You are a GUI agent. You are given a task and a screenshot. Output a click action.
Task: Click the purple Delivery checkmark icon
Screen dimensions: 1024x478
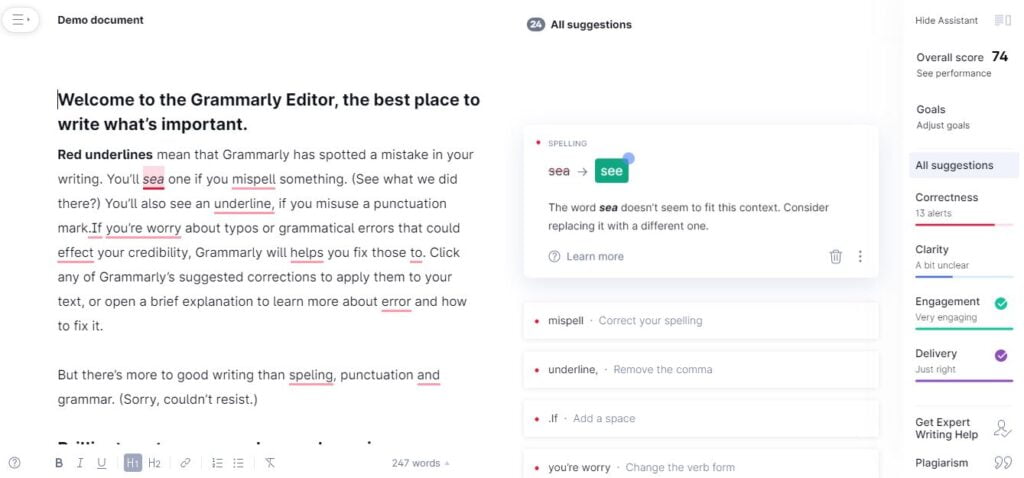[1000, 356]
